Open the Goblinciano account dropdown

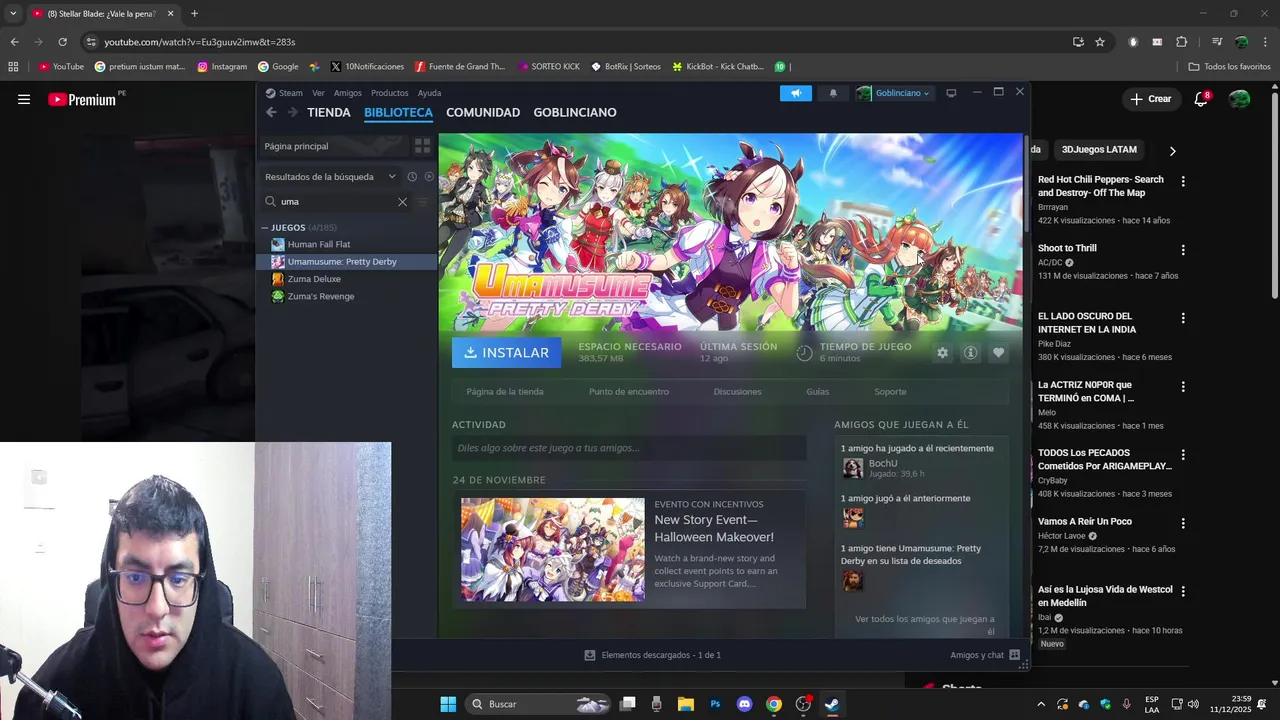[x=893, y=93]
